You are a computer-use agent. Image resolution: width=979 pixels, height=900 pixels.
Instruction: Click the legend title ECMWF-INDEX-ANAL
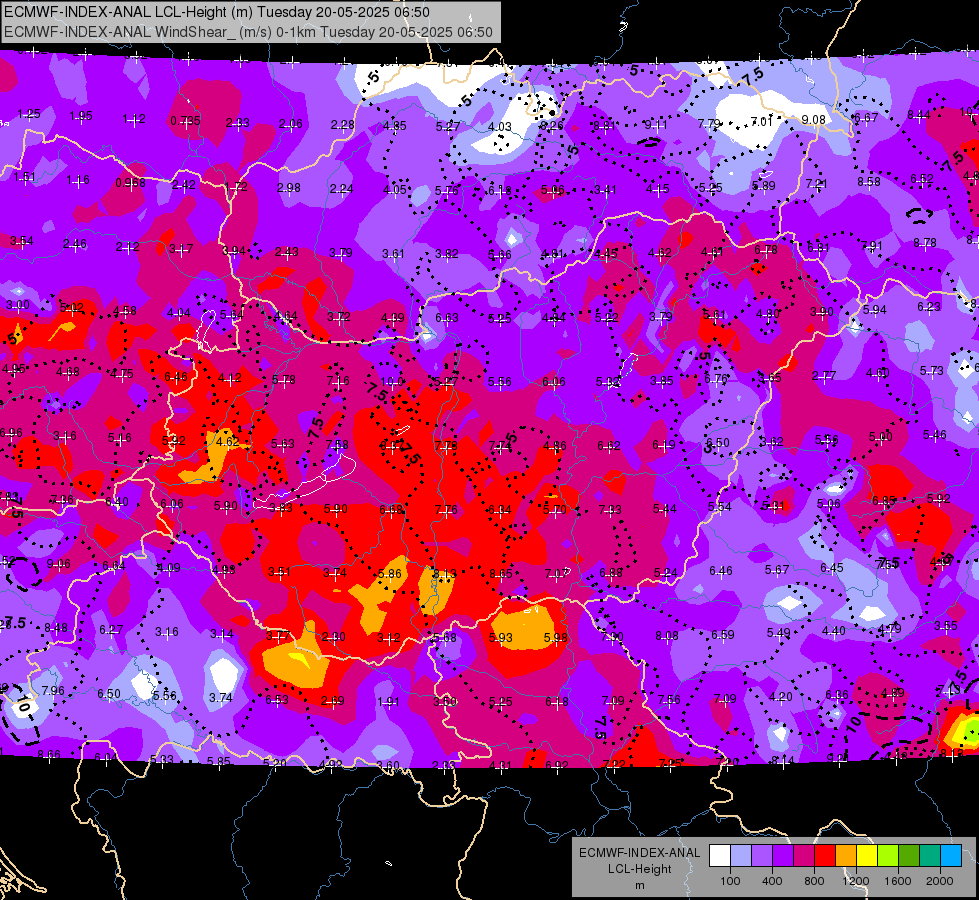click(x=639, y=853)
